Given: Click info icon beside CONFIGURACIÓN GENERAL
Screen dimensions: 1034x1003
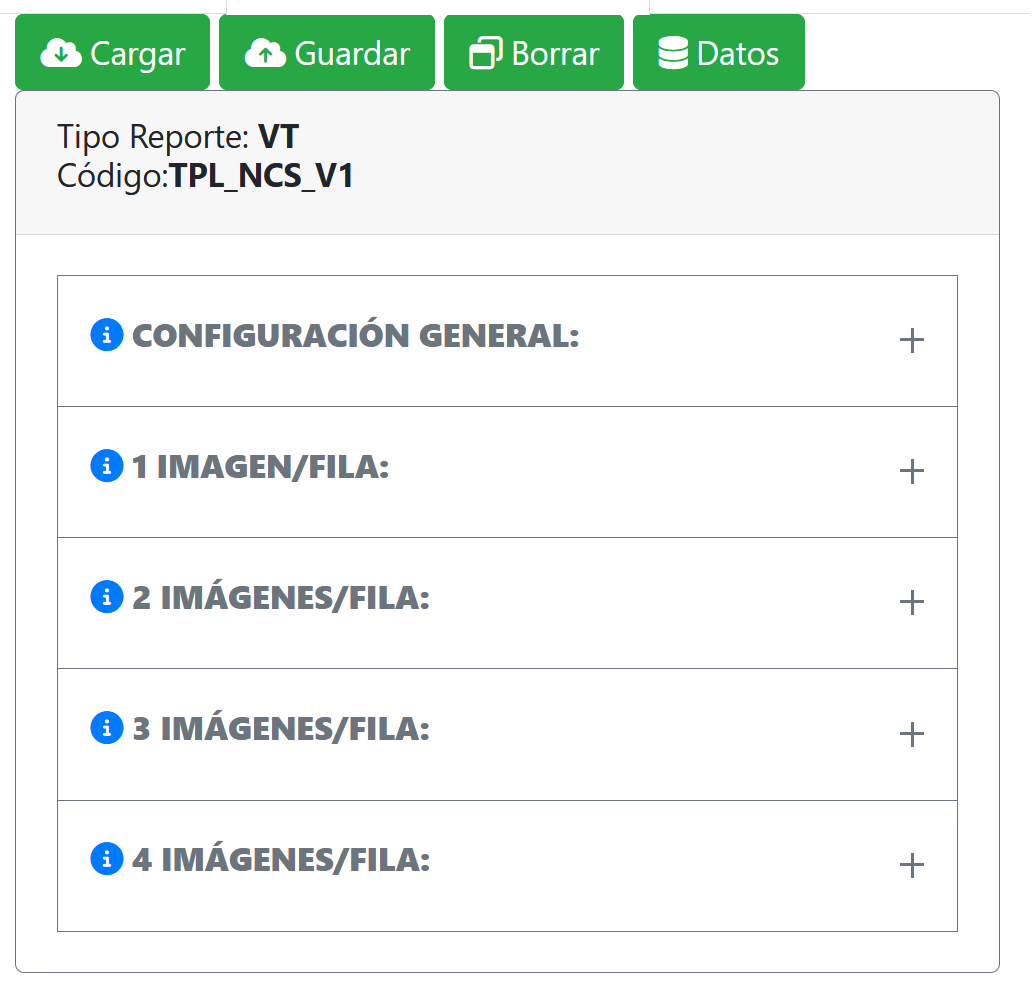Looking at the screenshot, I should [x=107, y=335].
